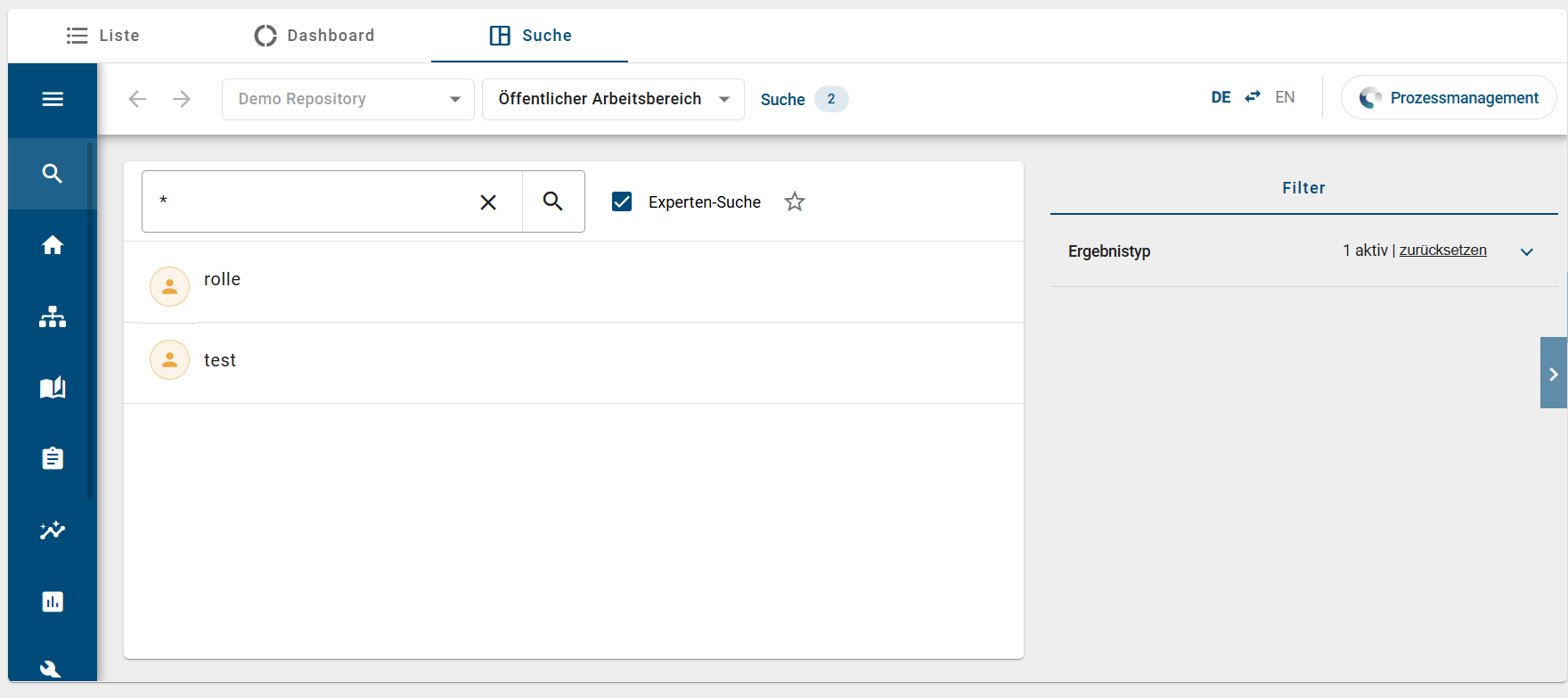The width and height of the screenshot is (1568, 698).
Task: Switch language using DE/EN toggle arrows
Action: [x=1253, y=97]
